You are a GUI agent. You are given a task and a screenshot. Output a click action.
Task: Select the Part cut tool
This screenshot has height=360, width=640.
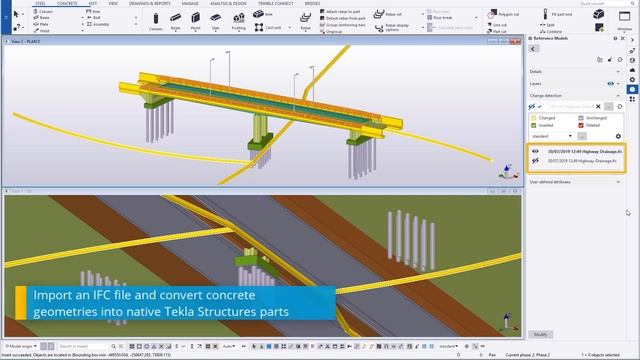point(497,31)
